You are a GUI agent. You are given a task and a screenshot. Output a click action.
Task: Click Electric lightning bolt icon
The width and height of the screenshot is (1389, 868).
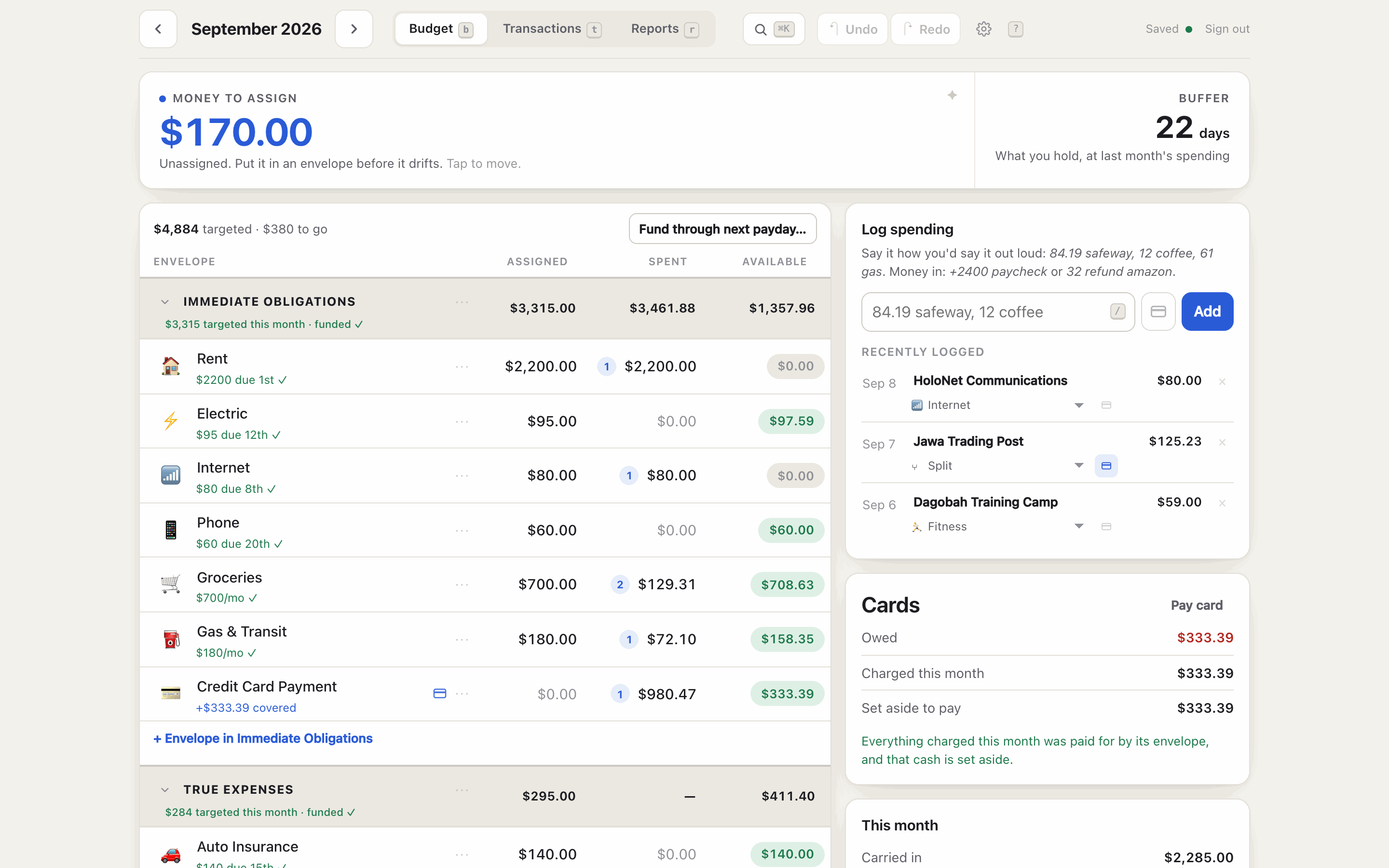[170, 421]
